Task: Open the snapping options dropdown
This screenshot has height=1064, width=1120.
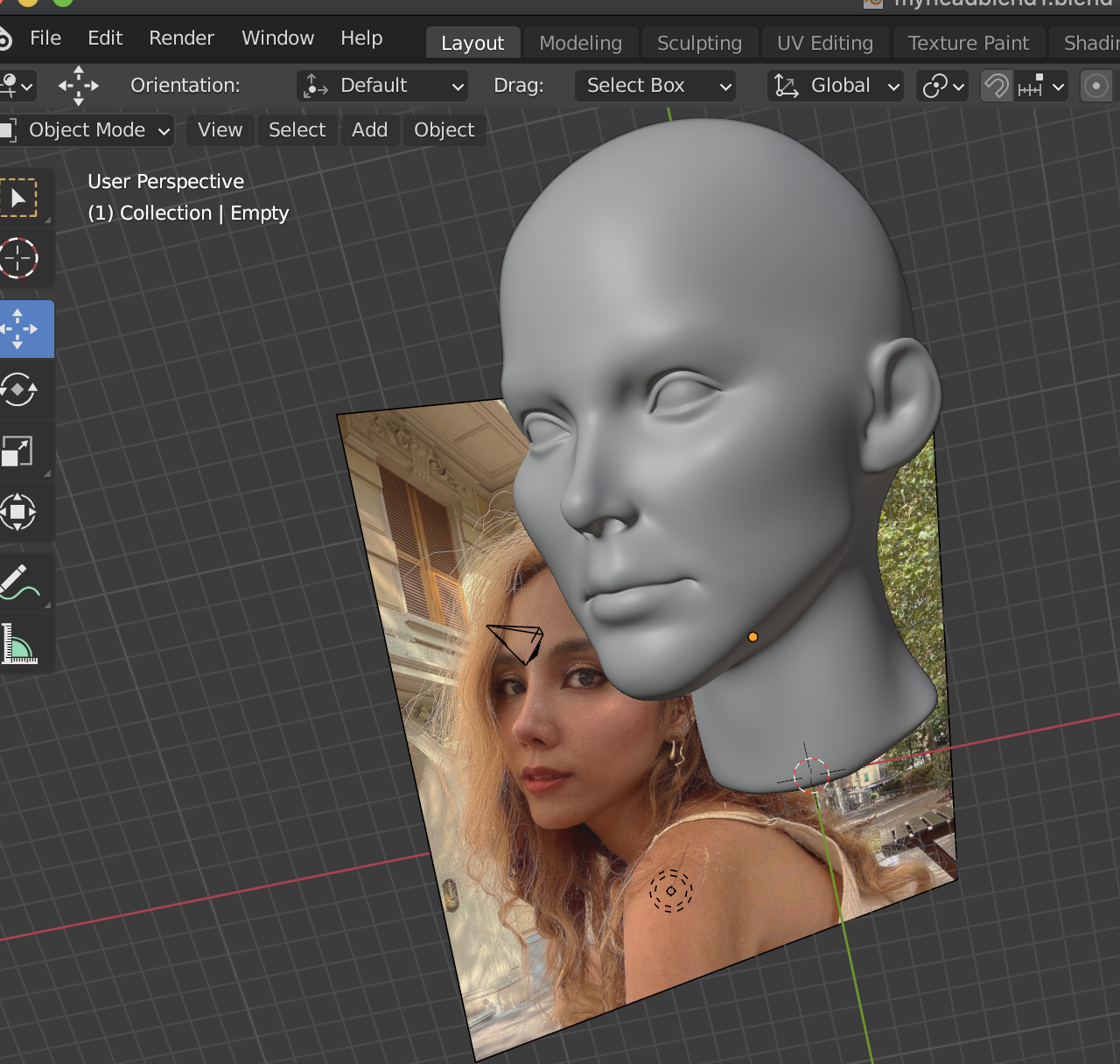Action: tap(1041, 86)
